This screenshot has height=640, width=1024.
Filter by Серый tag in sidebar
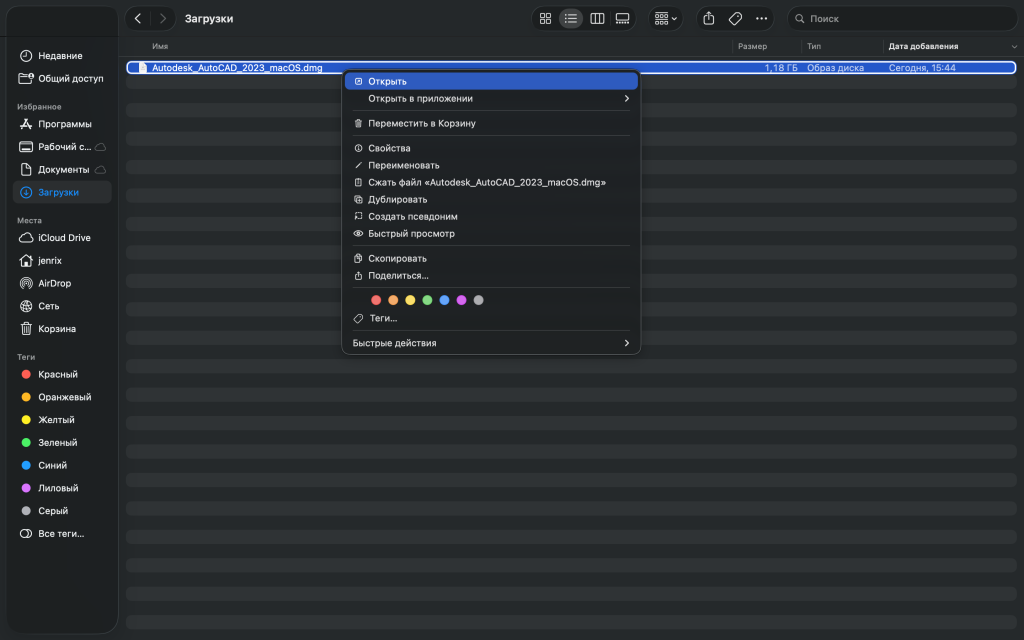(62, 511)
